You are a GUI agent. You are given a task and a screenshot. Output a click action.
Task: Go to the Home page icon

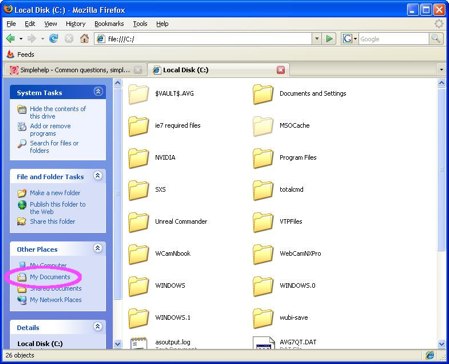click(84, 39)
